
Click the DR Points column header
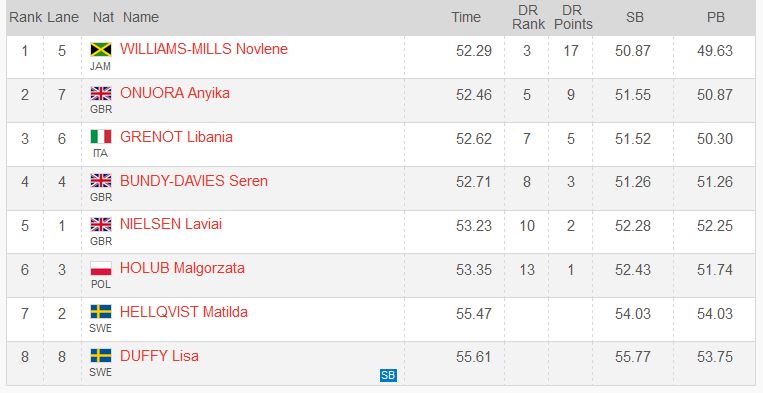573,18
